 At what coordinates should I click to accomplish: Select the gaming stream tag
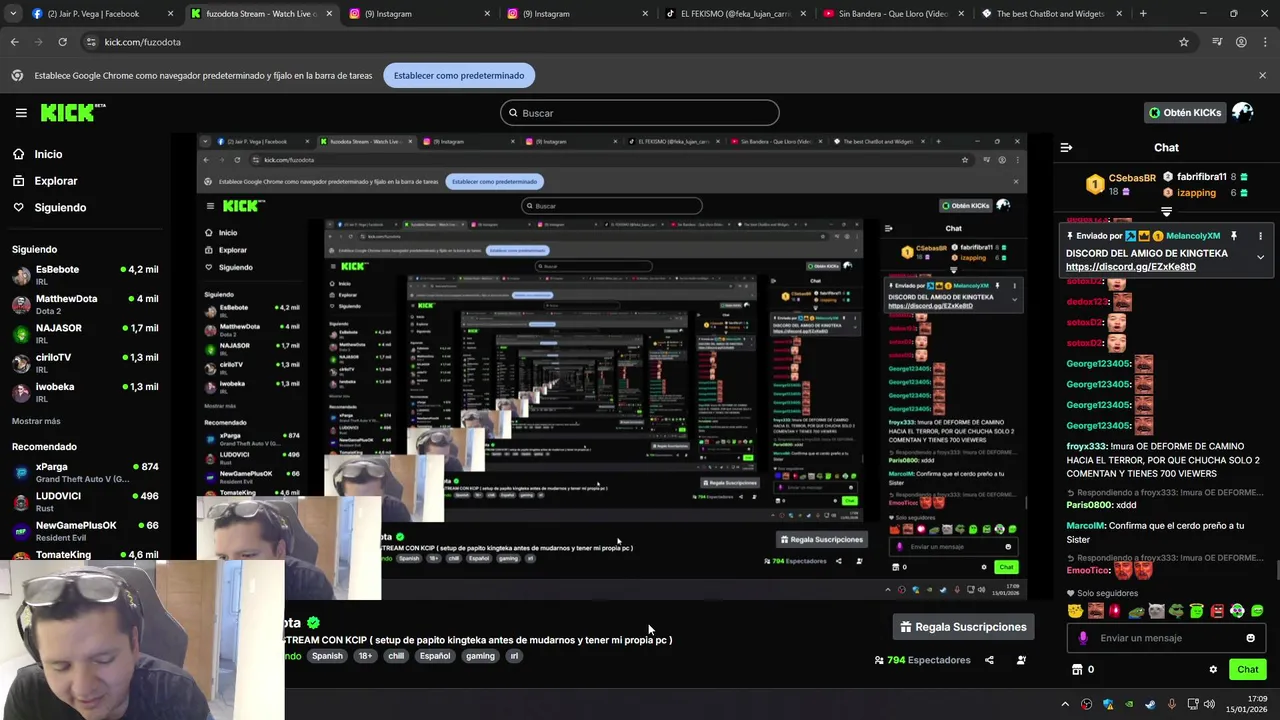(x=480, y=656)
